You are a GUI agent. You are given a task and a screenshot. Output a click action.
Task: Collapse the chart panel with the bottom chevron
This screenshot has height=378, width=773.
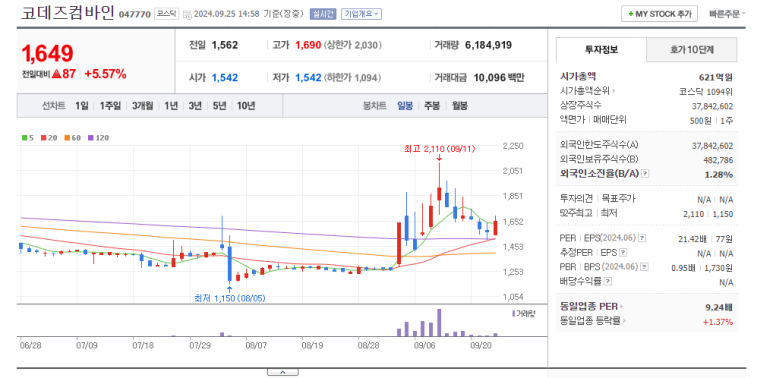[x=282, y=372]
